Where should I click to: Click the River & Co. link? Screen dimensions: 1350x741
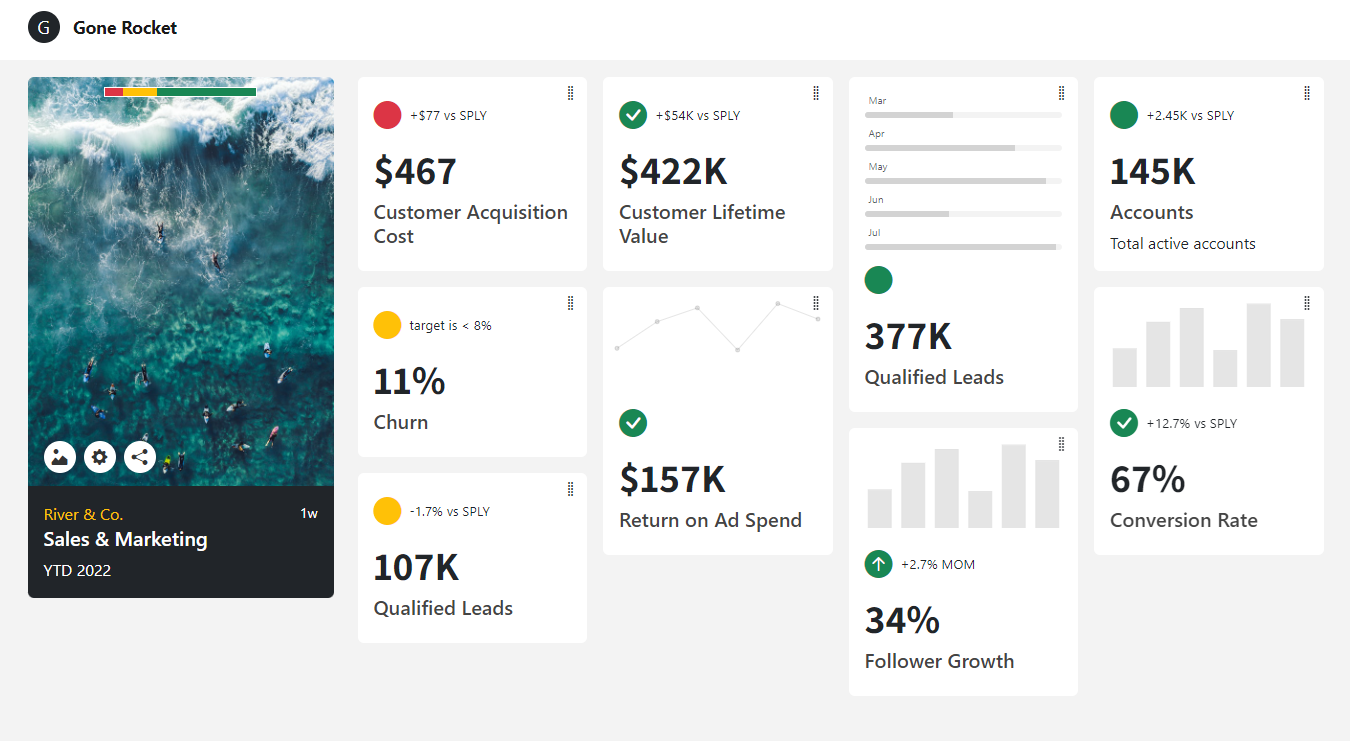tap(83, 514)
